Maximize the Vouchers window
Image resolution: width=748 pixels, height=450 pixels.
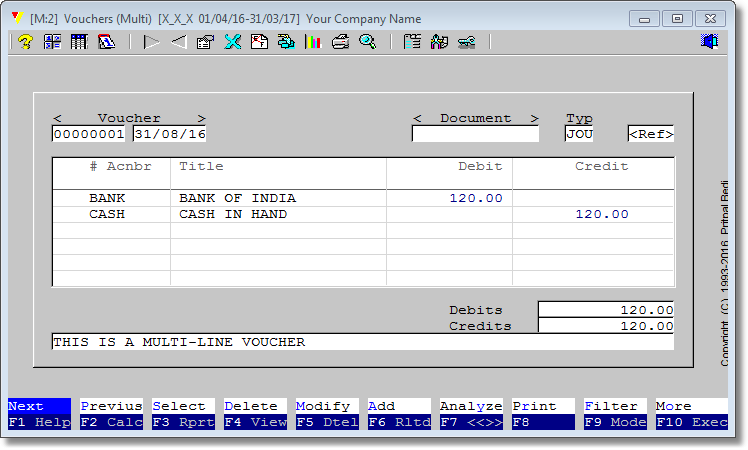(x=677, y=19)
